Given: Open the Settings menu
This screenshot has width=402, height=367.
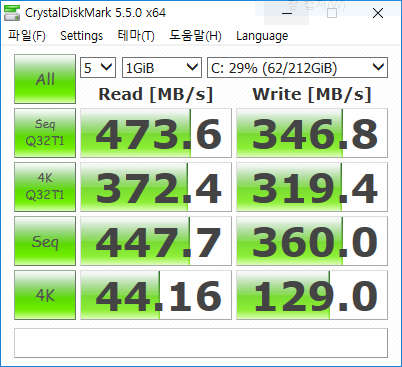Looking at the screenshot, I should click(81, 36).
